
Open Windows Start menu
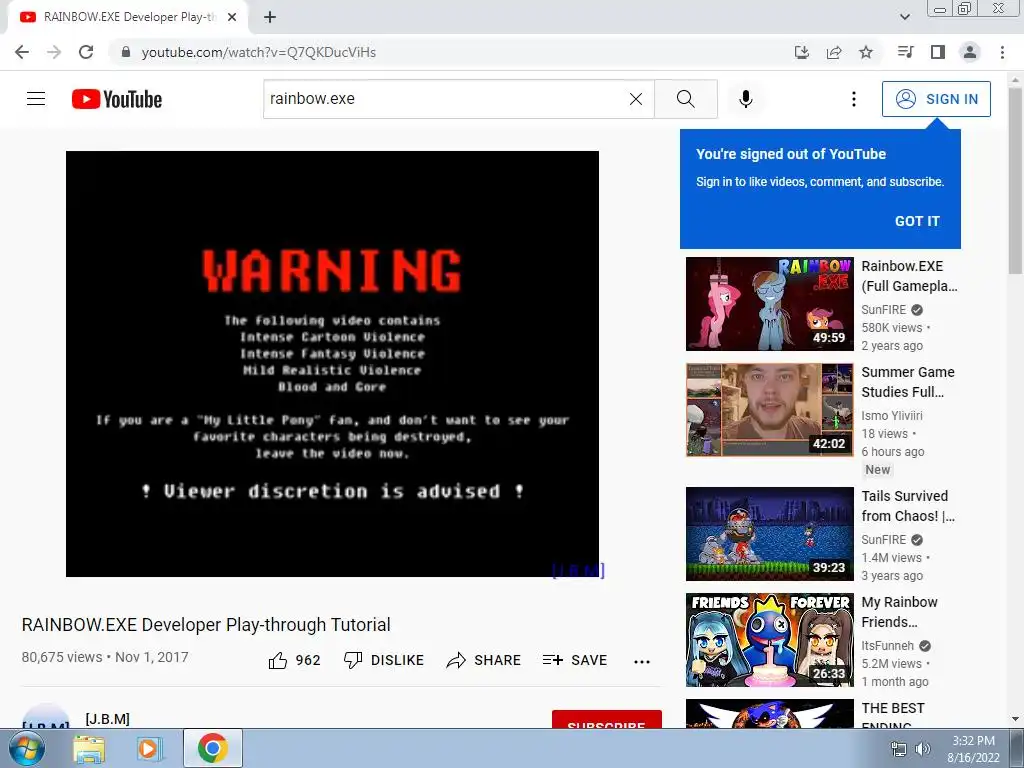[x=26, y=749]
